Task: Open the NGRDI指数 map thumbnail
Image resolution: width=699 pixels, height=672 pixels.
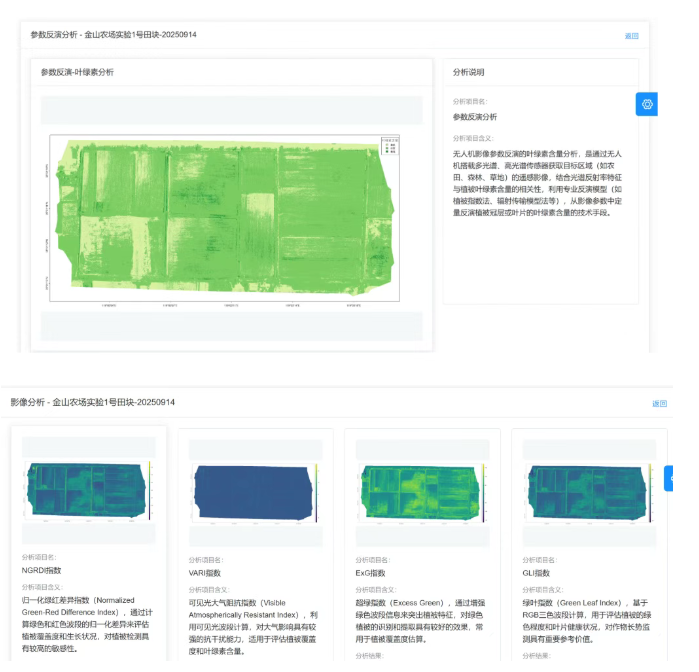Action: tap(89, 491)
